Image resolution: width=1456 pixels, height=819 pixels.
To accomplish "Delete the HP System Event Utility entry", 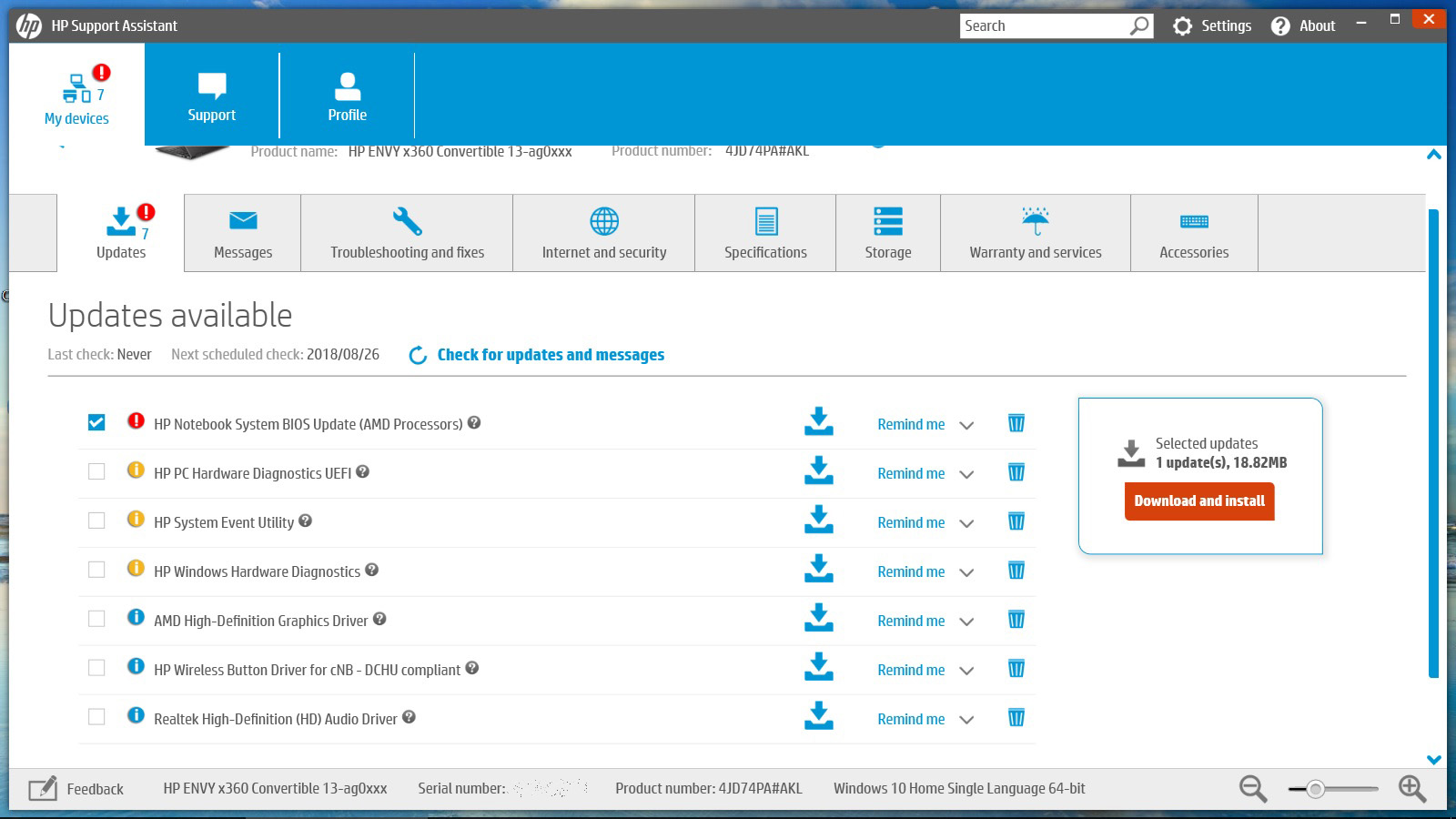I will pos(1016,521).
